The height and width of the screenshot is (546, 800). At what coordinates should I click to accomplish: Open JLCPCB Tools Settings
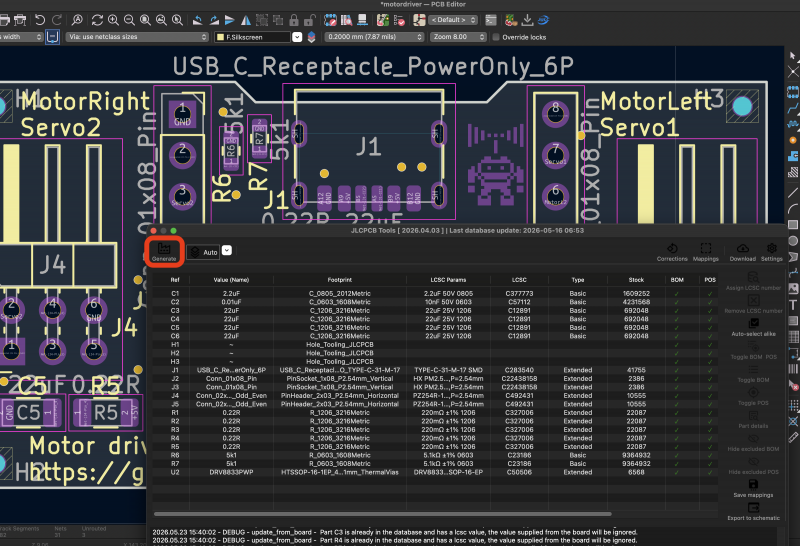click(x=771, y=252)
